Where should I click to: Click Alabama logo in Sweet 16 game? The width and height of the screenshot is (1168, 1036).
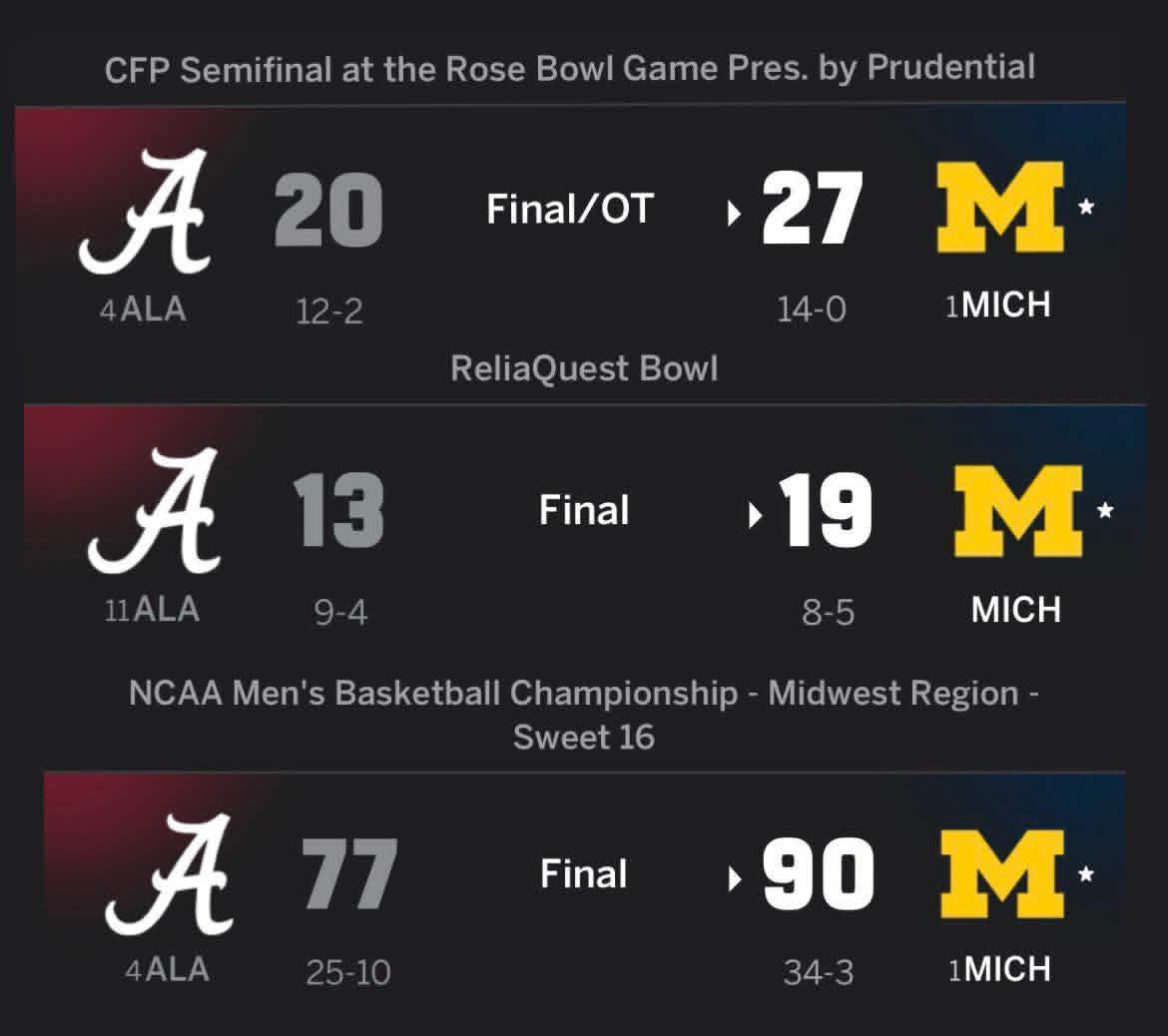point(168,873)
